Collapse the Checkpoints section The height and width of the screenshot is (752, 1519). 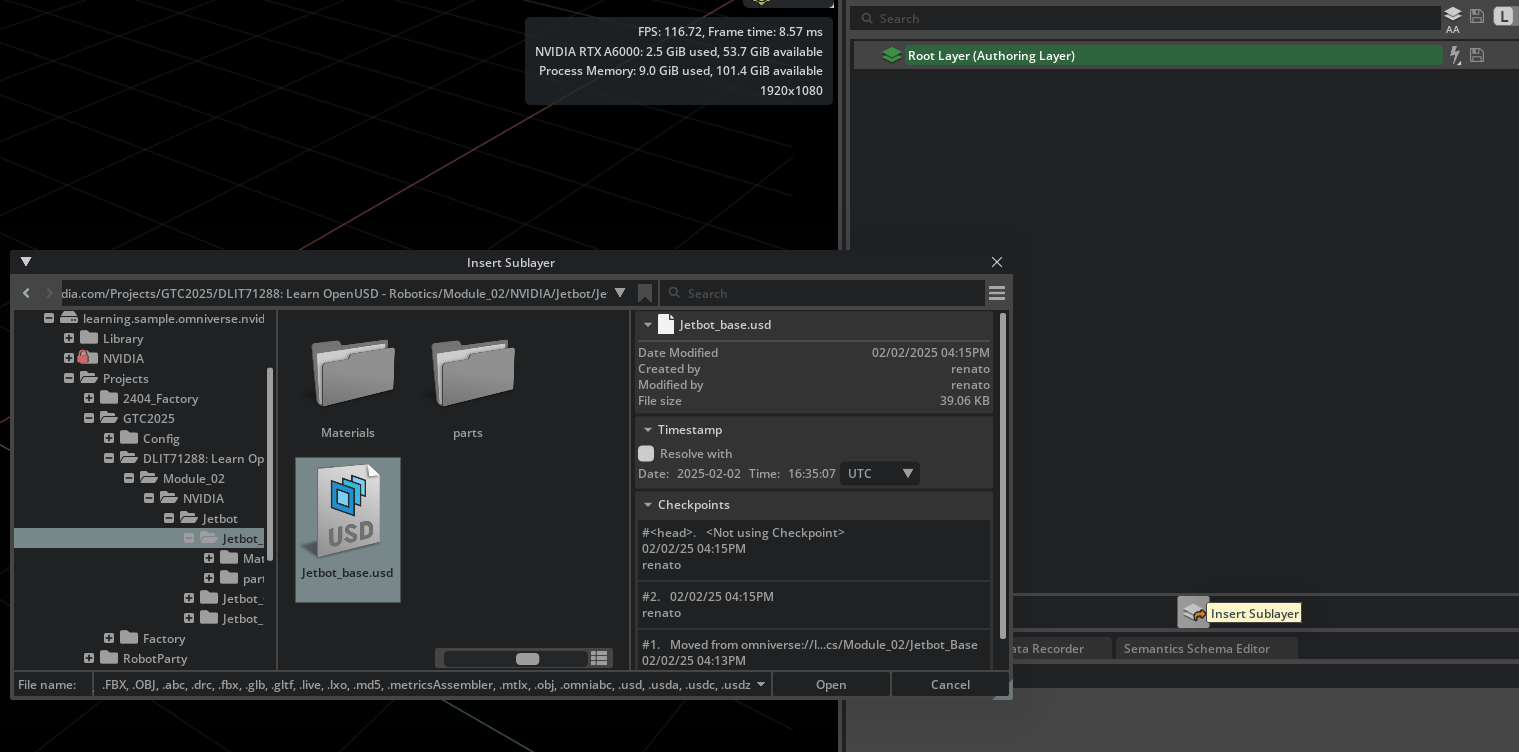648,505
